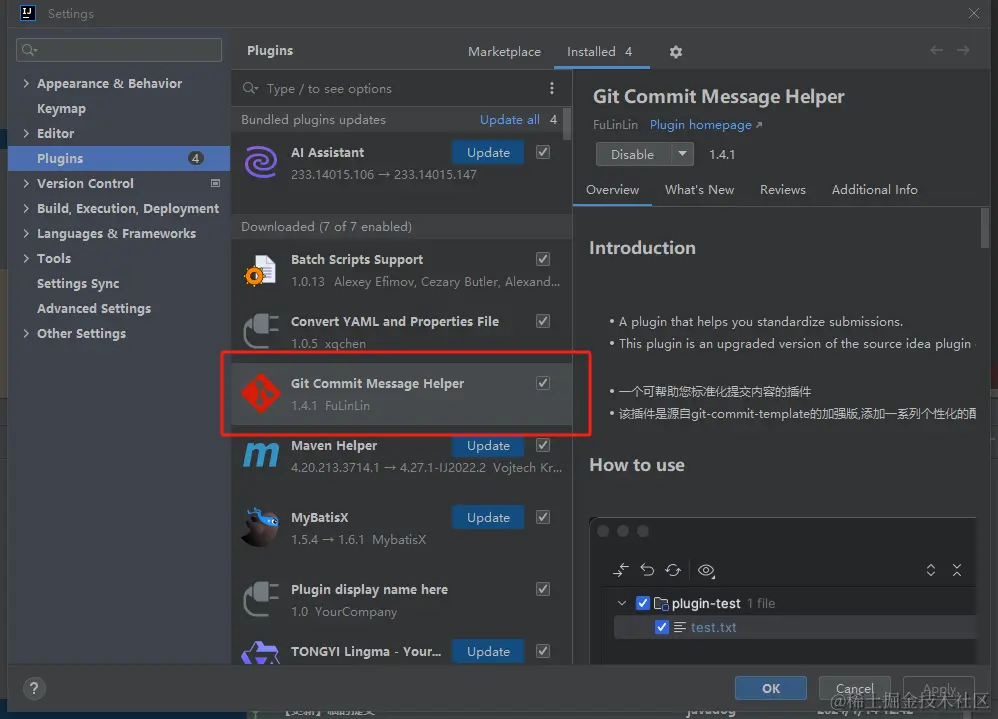Click Update for Maven Helper
The image size is (998, 719).
coord(488,446)
